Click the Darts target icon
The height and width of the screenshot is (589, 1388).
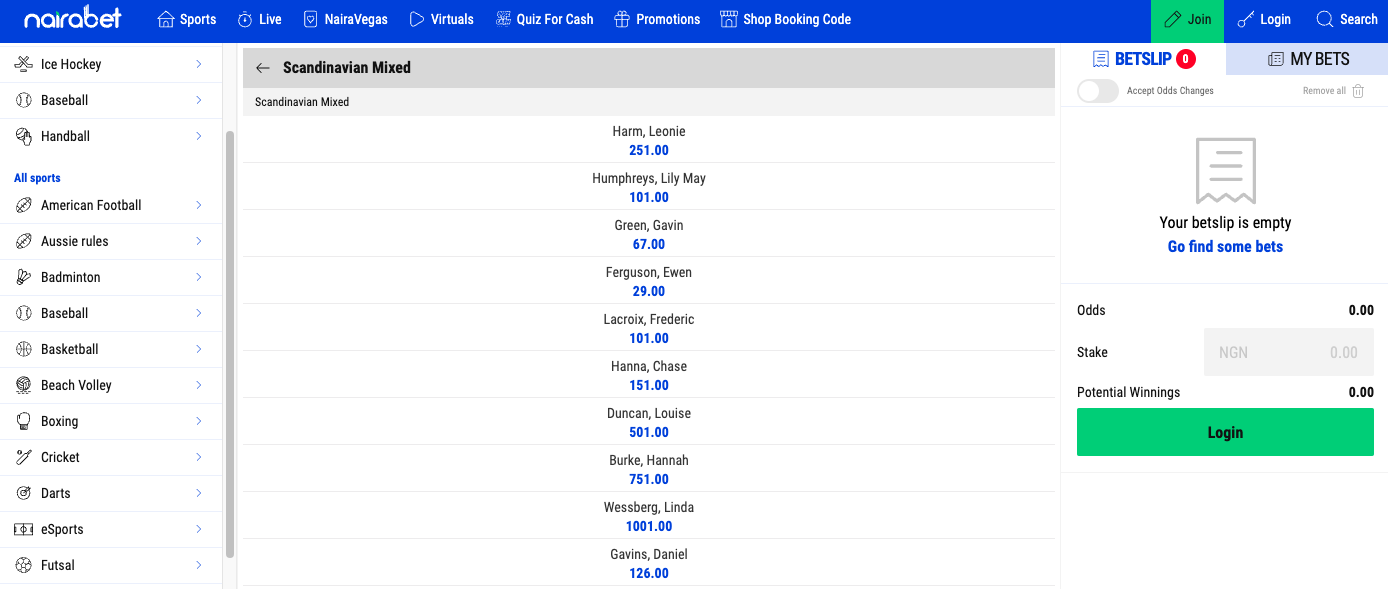point(23,493)
